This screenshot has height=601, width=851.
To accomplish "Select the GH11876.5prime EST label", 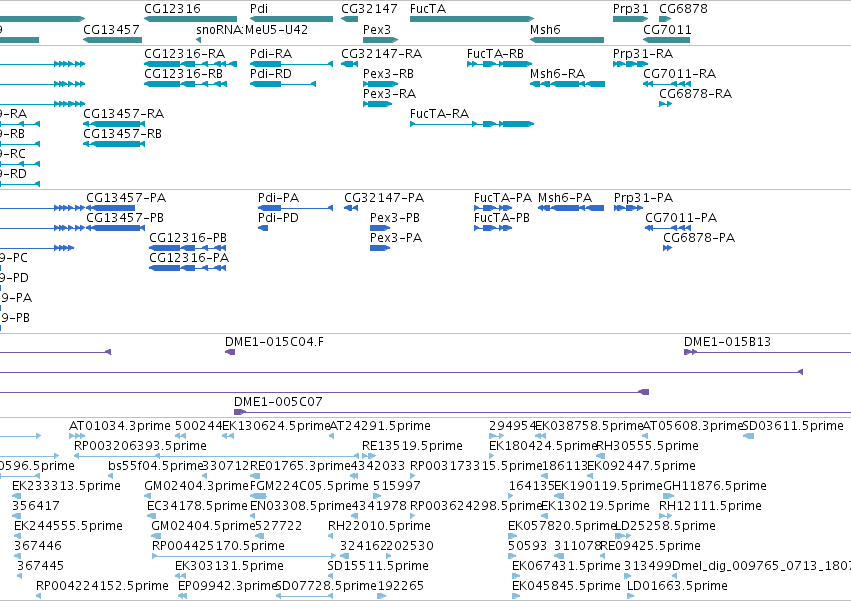I will coord(715,485).
